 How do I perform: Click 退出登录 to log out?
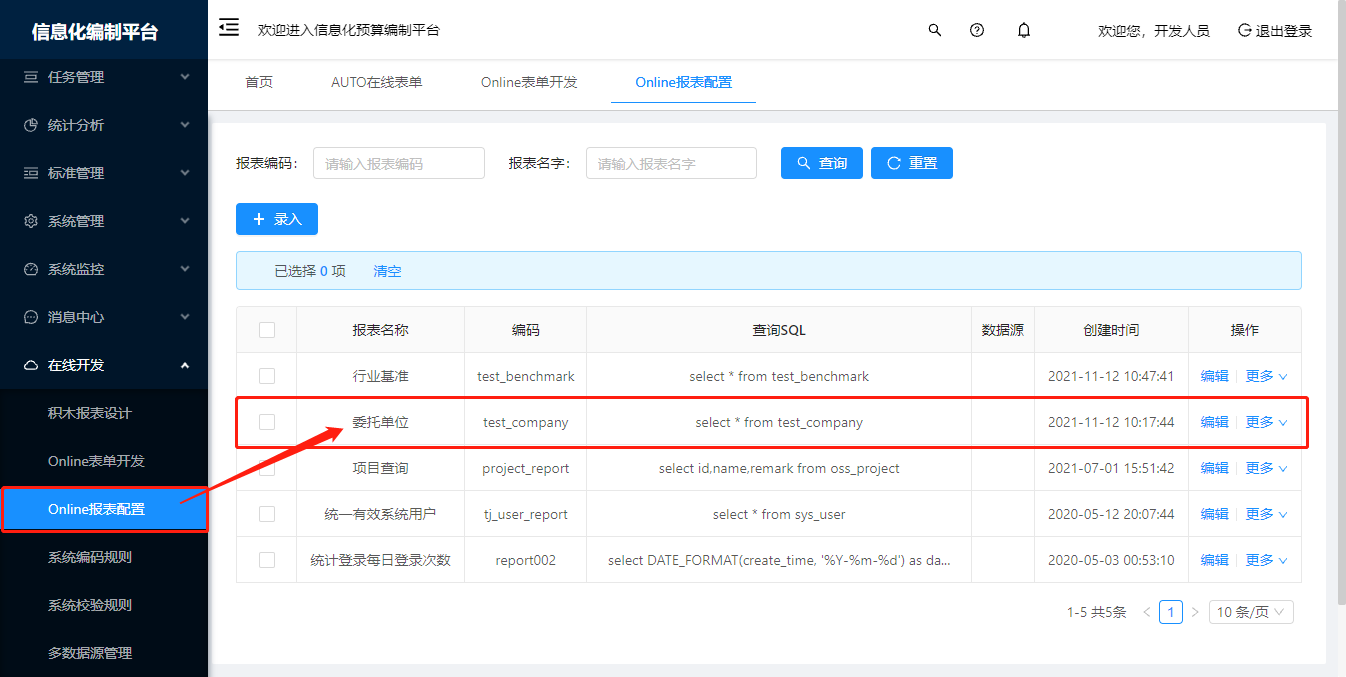click(1275, 31)
